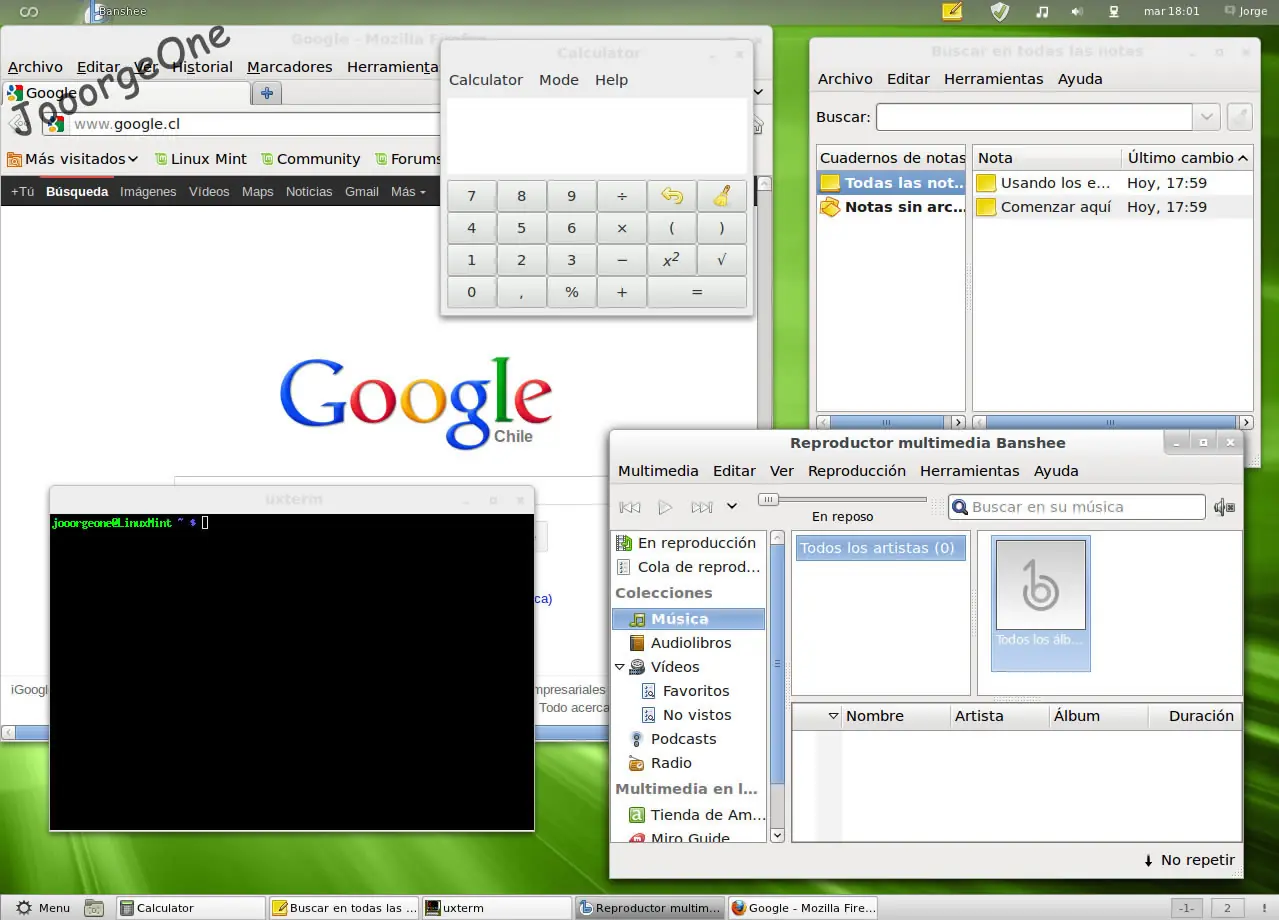Switch to workspace 2 in the pager
The image size is (1279, 920).
point(1227,908)
